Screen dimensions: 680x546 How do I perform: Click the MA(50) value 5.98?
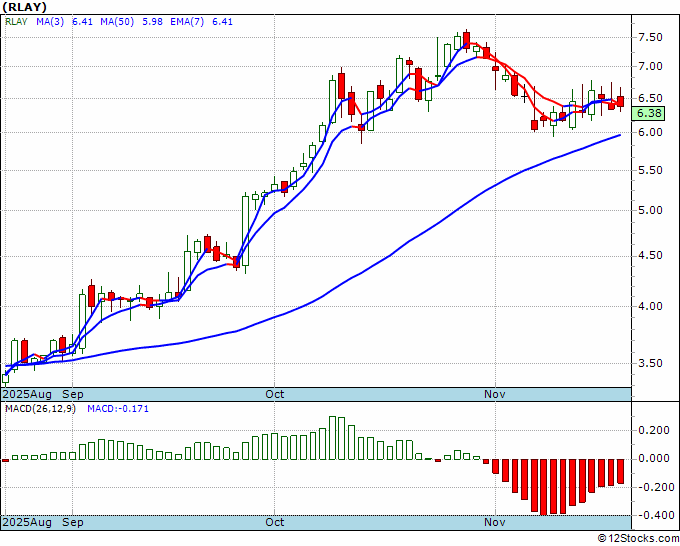(152, 21)
